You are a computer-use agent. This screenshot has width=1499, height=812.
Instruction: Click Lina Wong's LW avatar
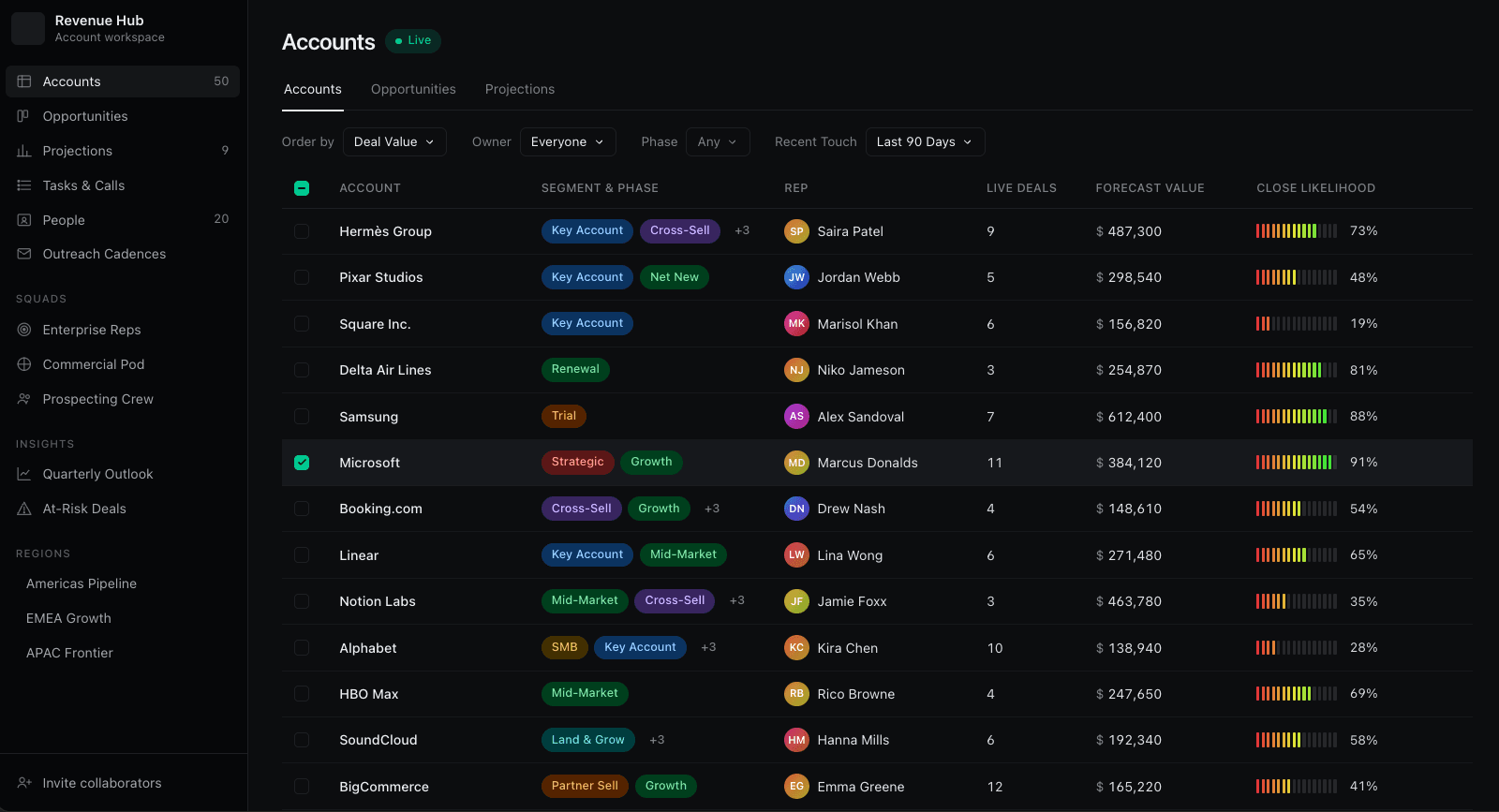[x=796, y=555]
